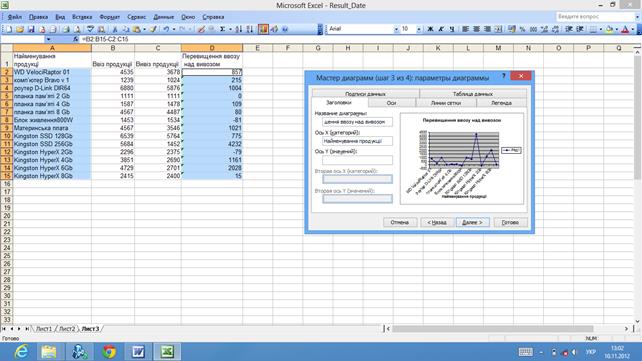Open the Borders dropdown arrow

click(601, 29)
